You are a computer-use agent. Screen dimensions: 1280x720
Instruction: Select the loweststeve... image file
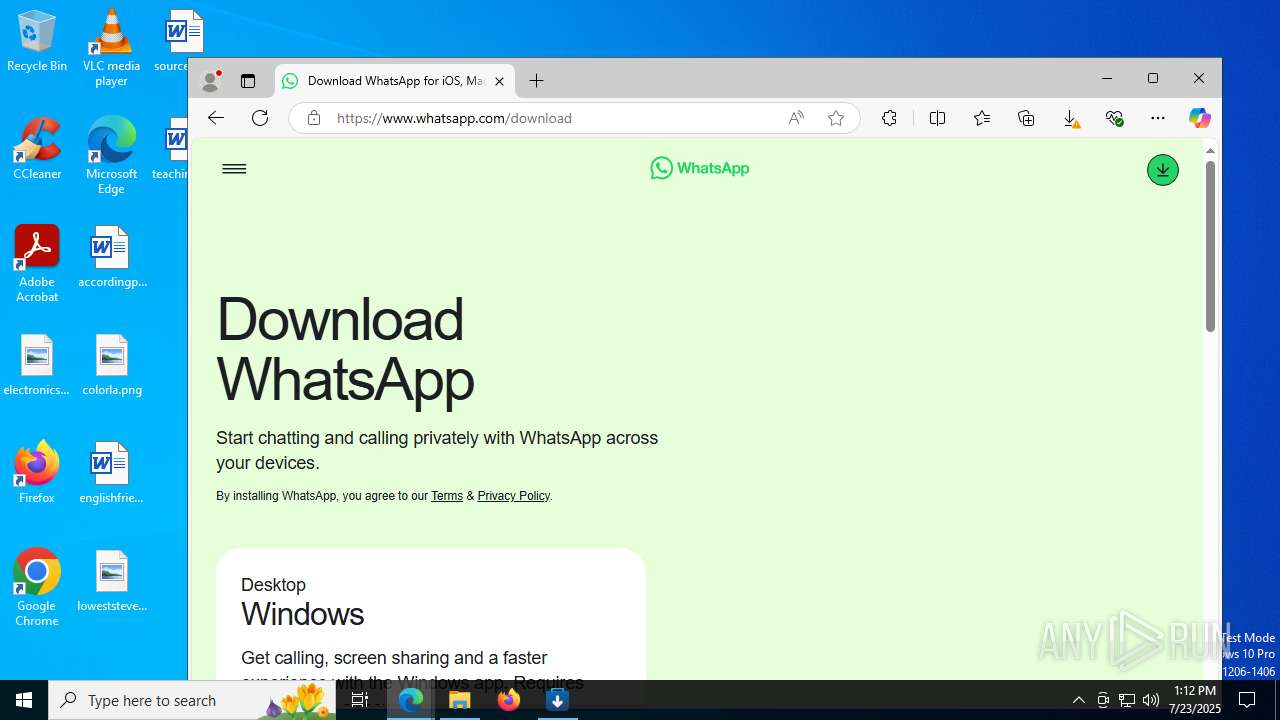click(112, 581)
